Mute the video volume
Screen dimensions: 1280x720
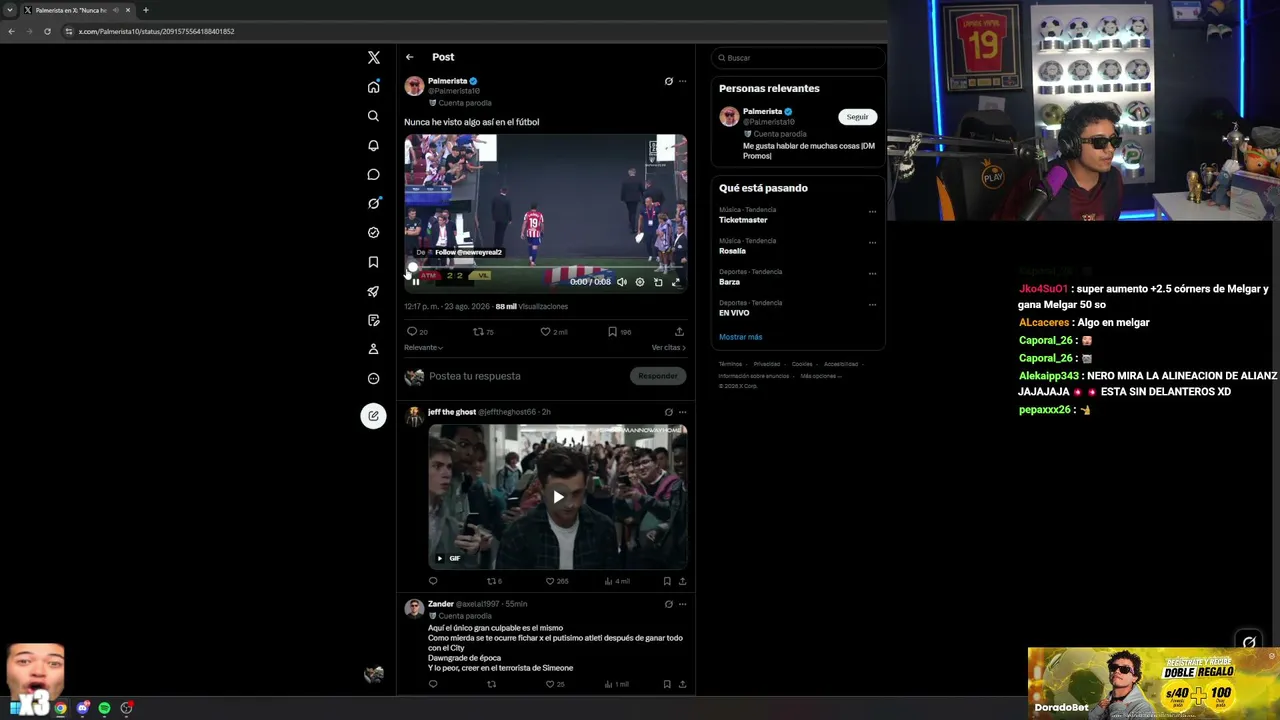click(622, 282)
